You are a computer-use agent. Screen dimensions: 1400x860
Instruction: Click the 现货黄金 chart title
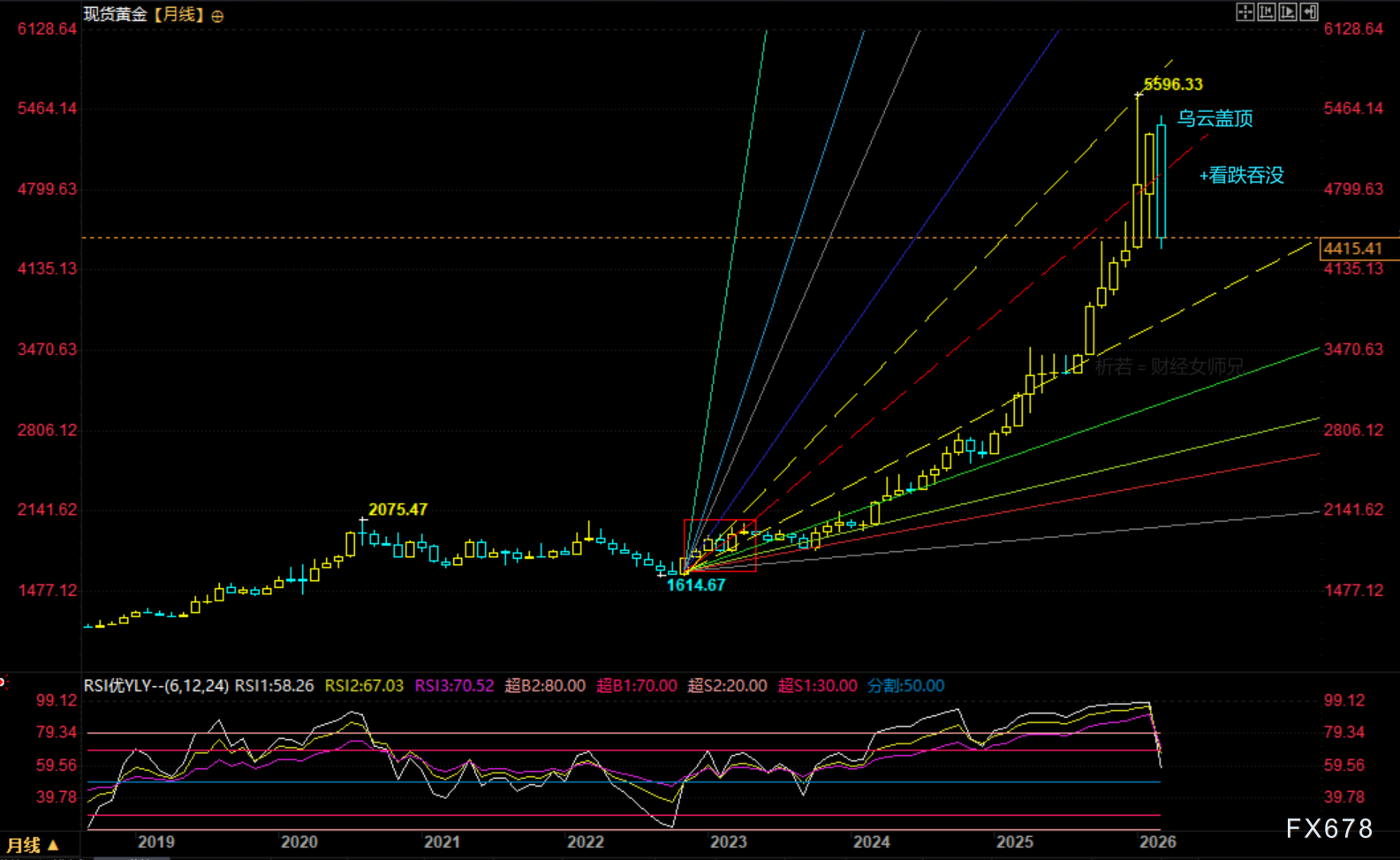click(x=115, y=15)
